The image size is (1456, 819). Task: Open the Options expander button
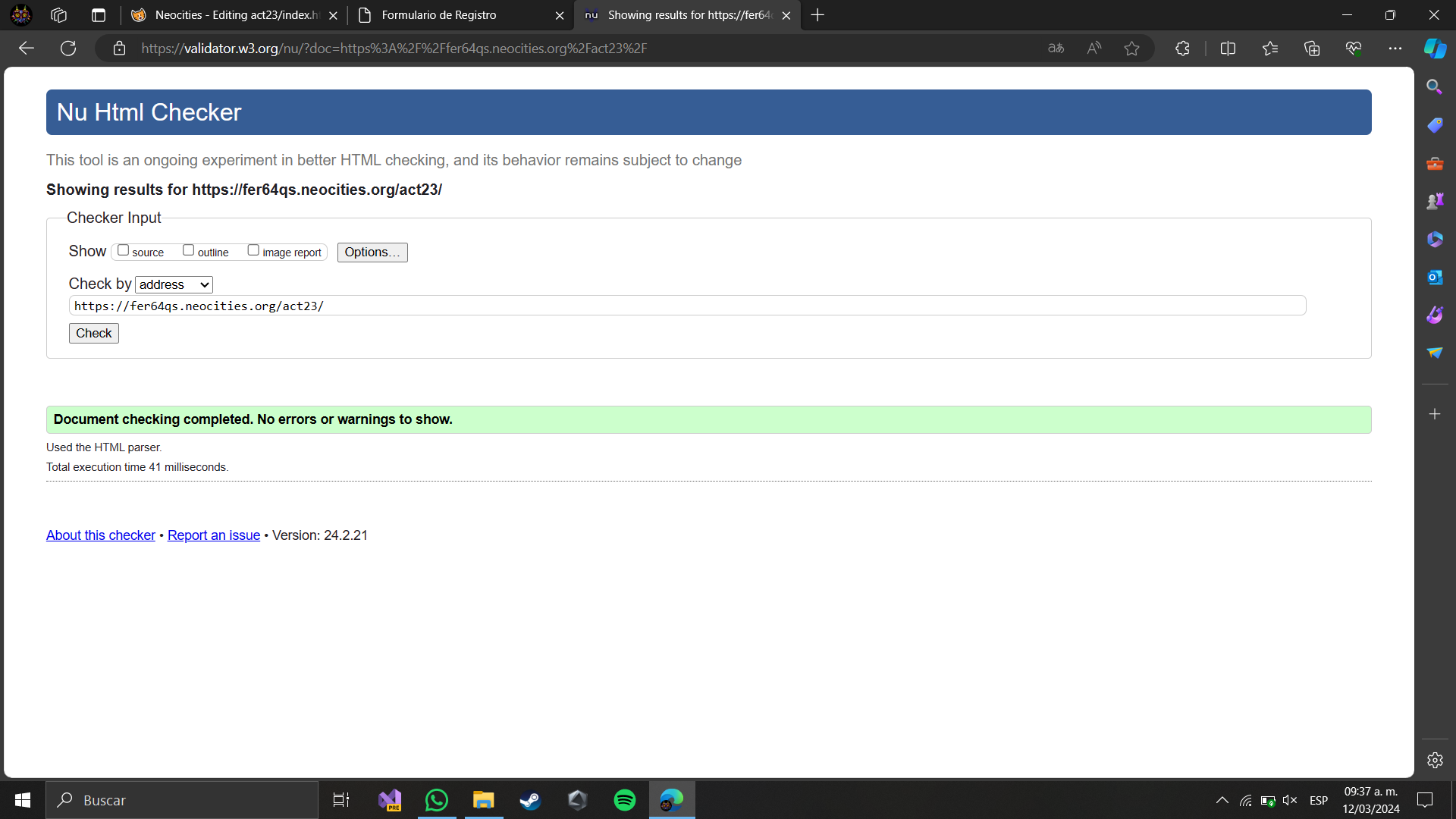click(371, 252)
